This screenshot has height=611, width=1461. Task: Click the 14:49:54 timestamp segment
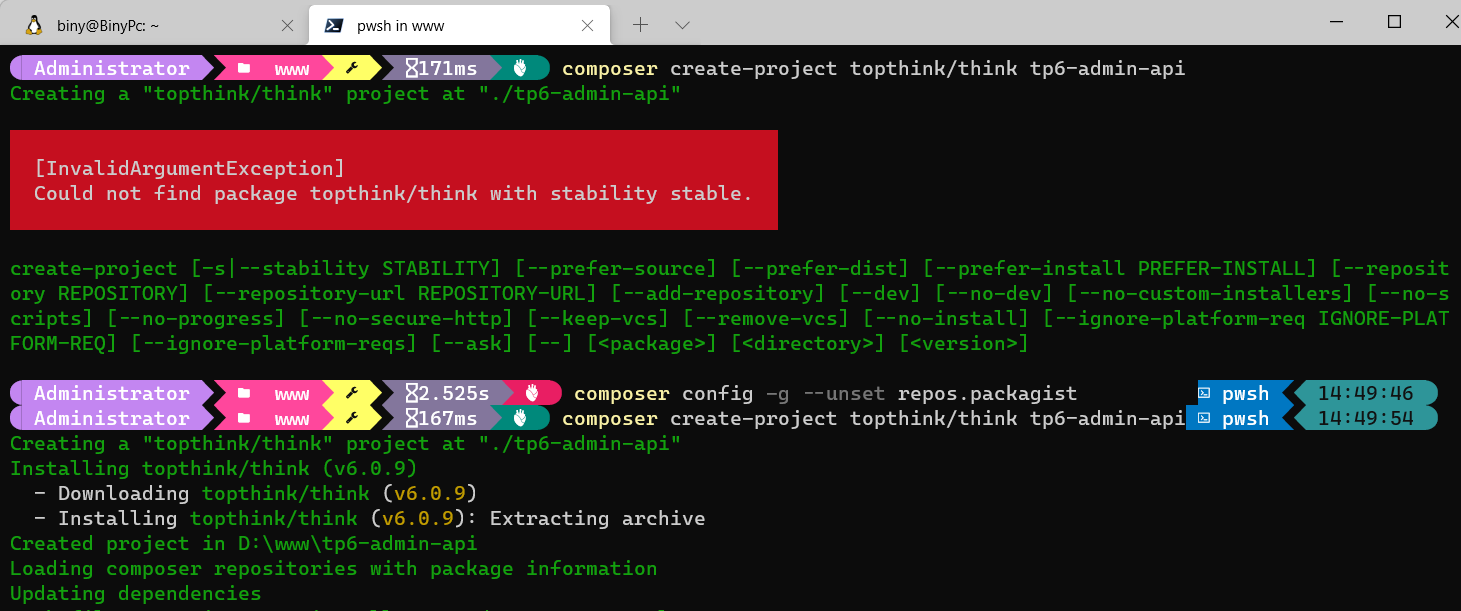pyautogui.click(x=1364, y=418)
